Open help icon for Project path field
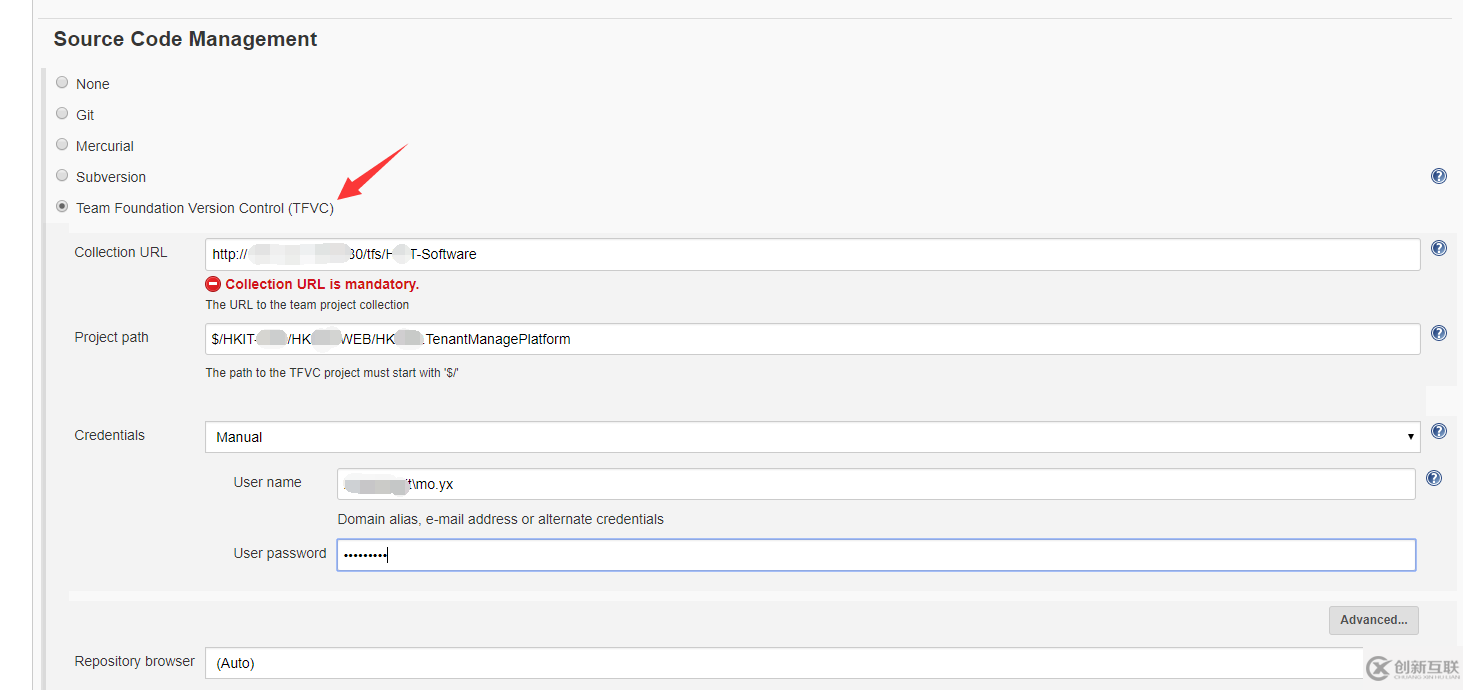 pyautogui.click(x=1438, y=333)
